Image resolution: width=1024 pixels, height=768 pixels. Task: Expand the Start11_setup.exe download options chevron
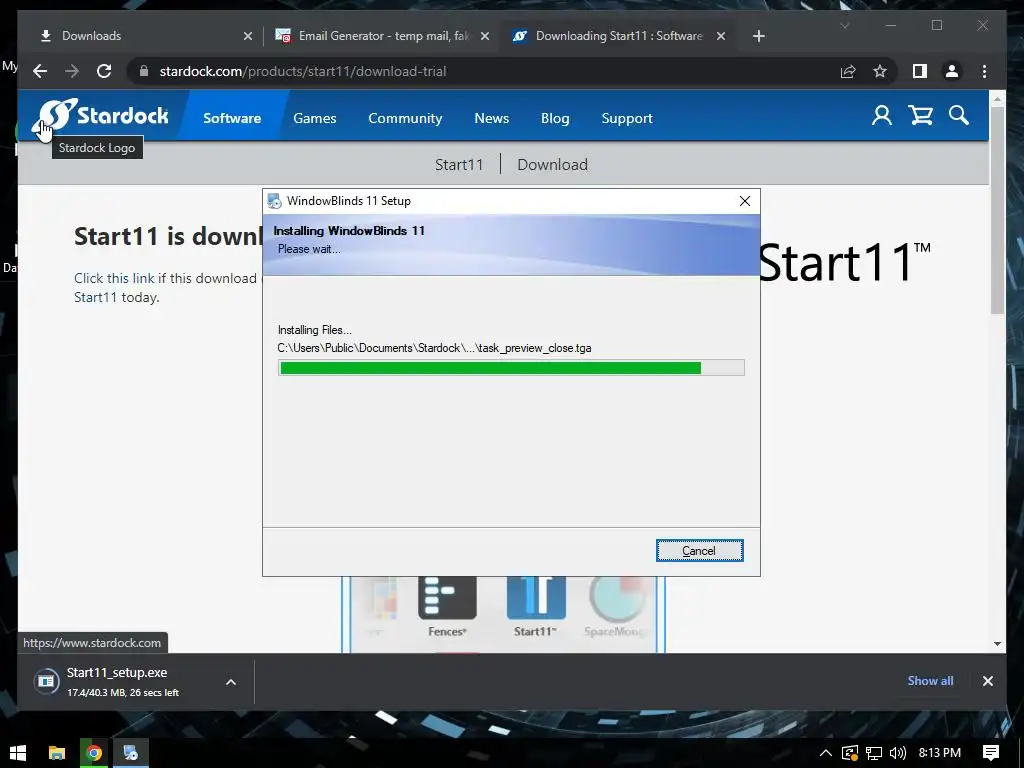(x=231, y=682)
